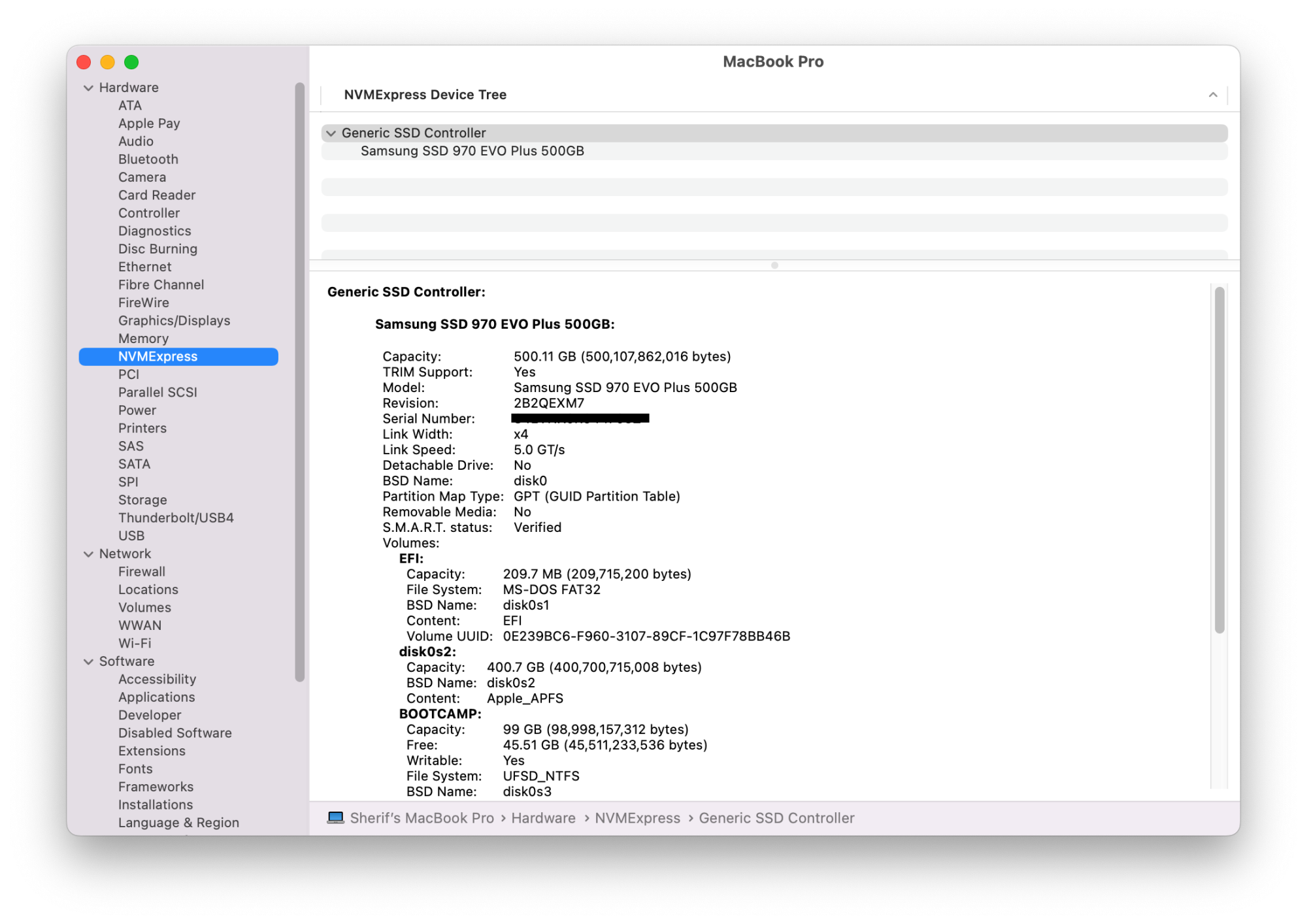This screenshot has height=924, width=1307.
Task: Click the sidebar vertical scrollbar
Action: pos(299,382)
